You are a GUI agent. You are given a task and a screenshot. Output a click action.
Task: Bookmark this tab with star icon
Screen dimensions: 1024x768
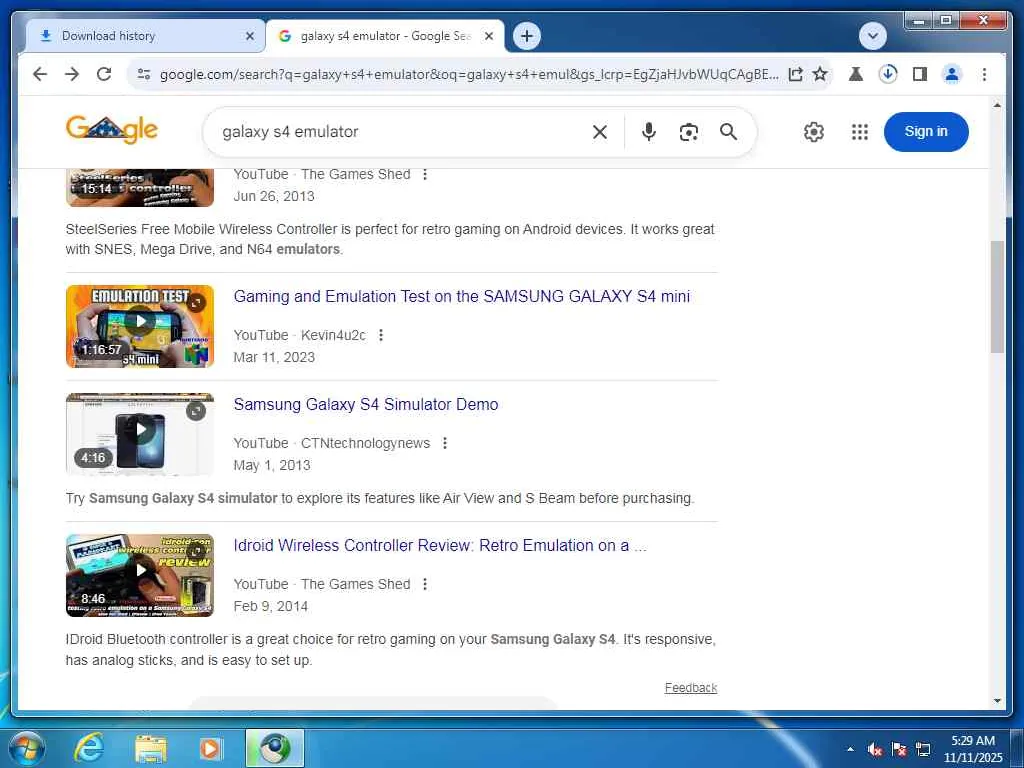click(820, 74)
